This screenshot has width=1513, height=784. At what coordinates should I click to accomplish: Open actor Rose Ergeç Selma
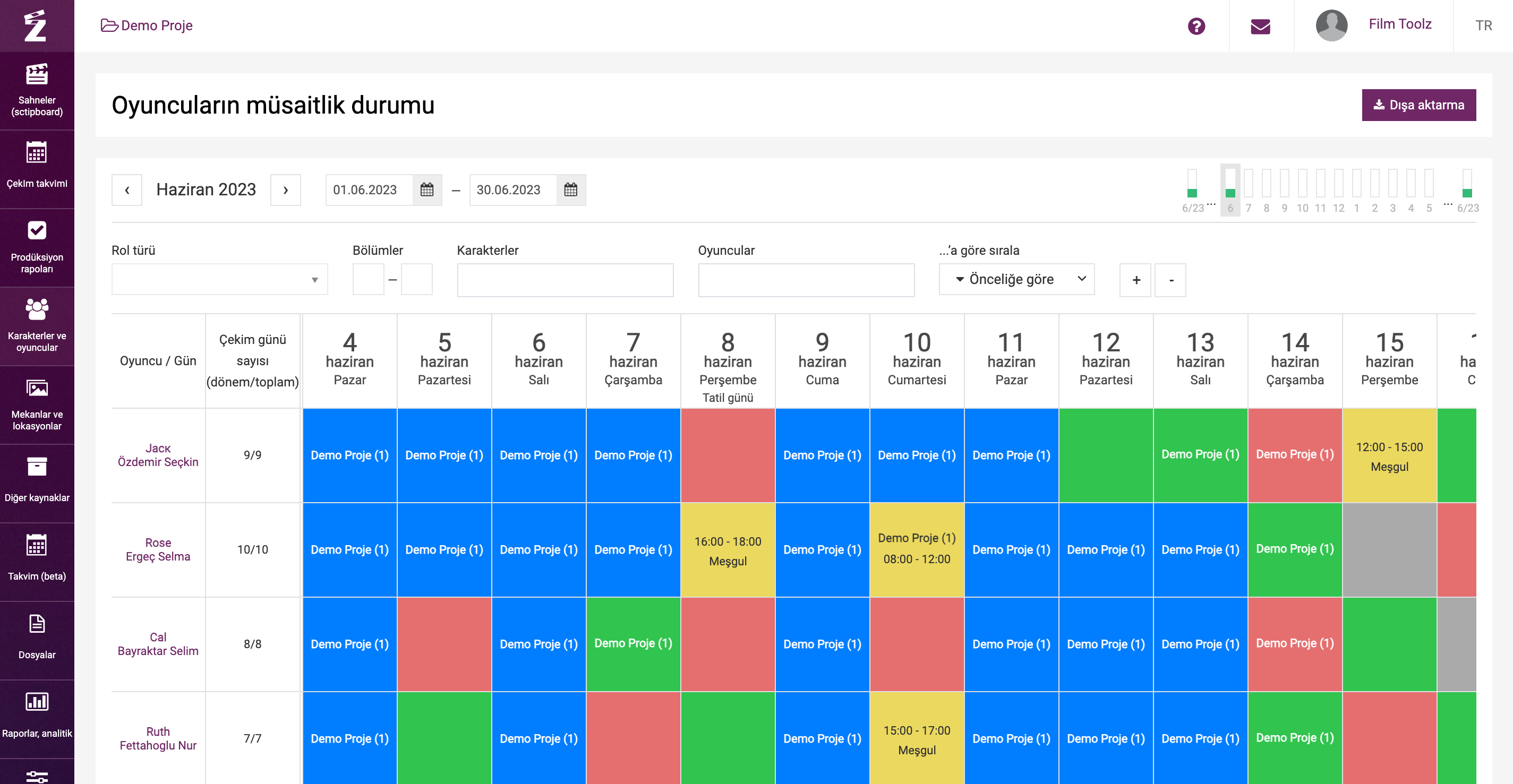click(x=158, y=550)
